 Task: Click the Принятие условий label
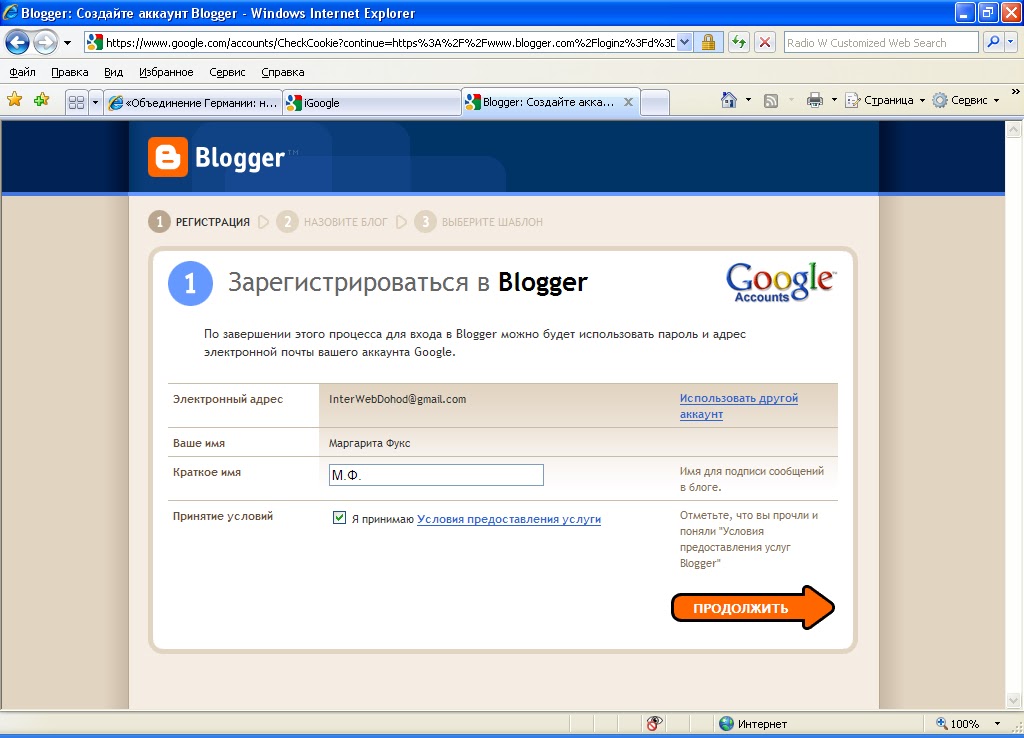pos(223,516)
